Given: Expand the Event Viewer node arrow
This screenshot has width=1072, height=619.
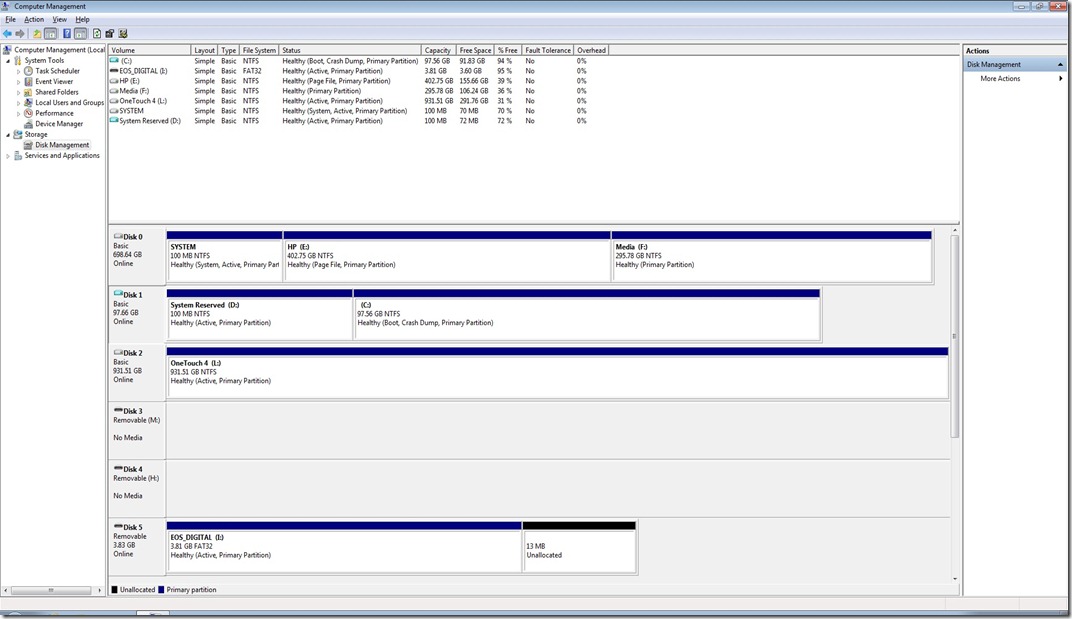Looking at the screenshot, I should pyautogui.click(x=18, y=82).
